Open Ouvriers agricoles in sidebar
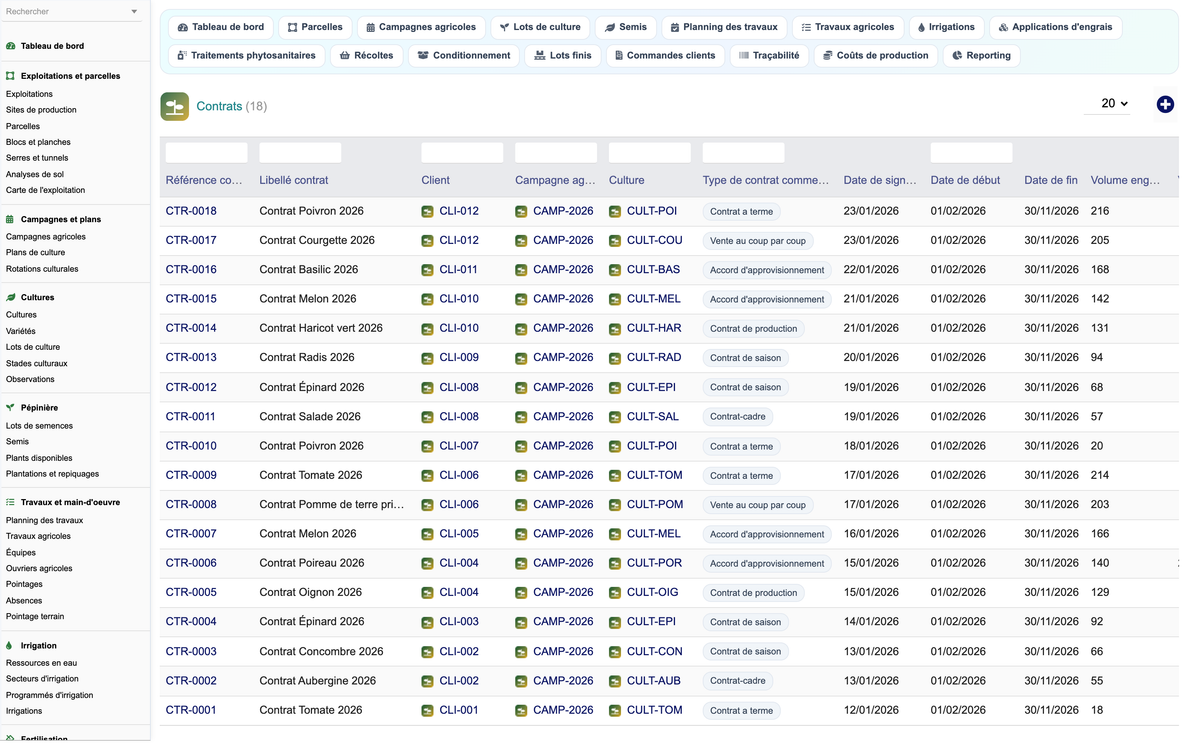This screenshot has width=1200, height=743. [39, 569]
